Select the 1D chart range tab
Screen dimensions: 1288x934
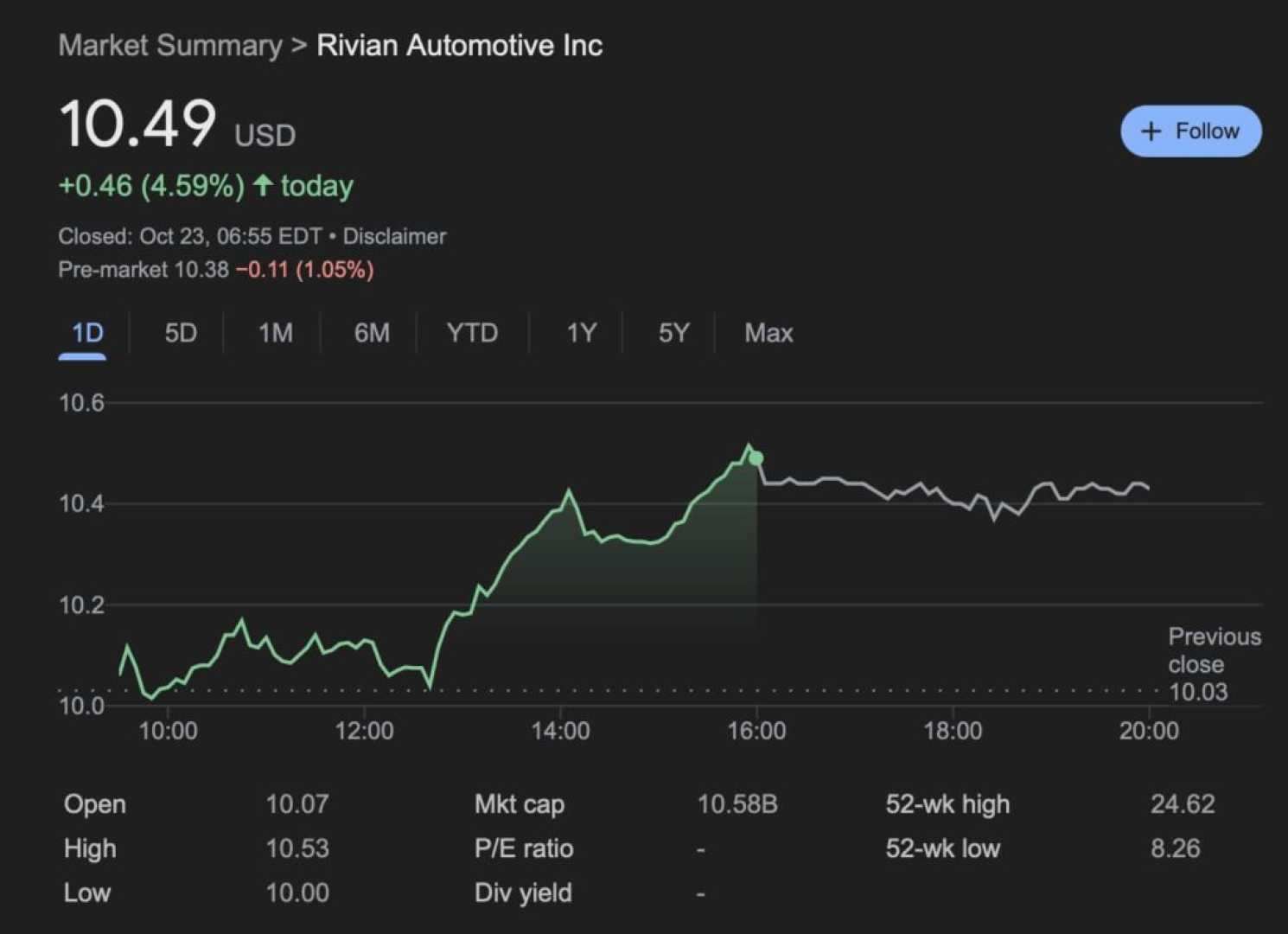coord(86,333)
